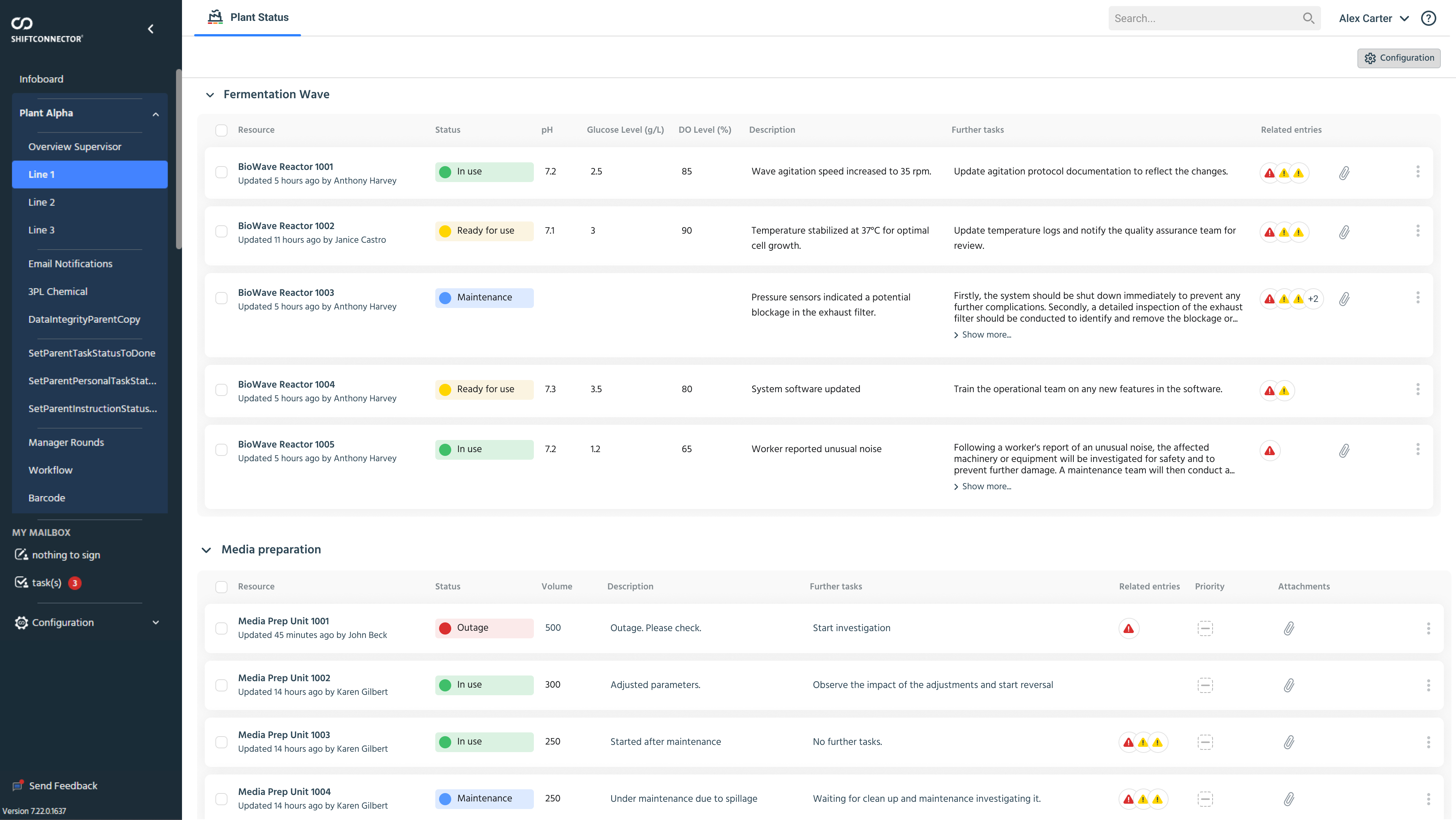Click the blue Maintenance status of Media Prep Unit 1004
Viewport: 1456px width, 820px height.
pos(484,798)
